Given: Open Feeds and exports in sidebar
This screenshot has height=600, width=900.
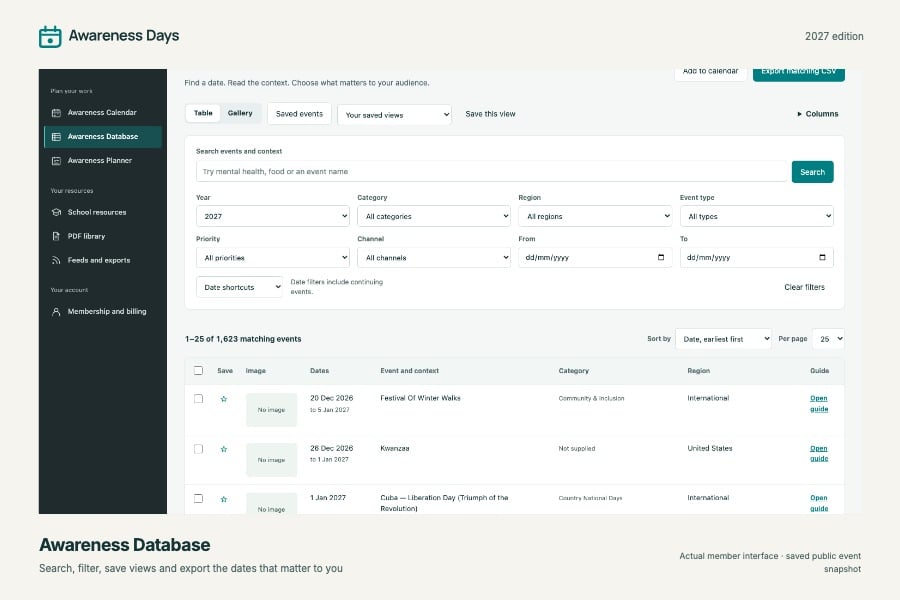Looking at the screenshot, I should point(103,260).
